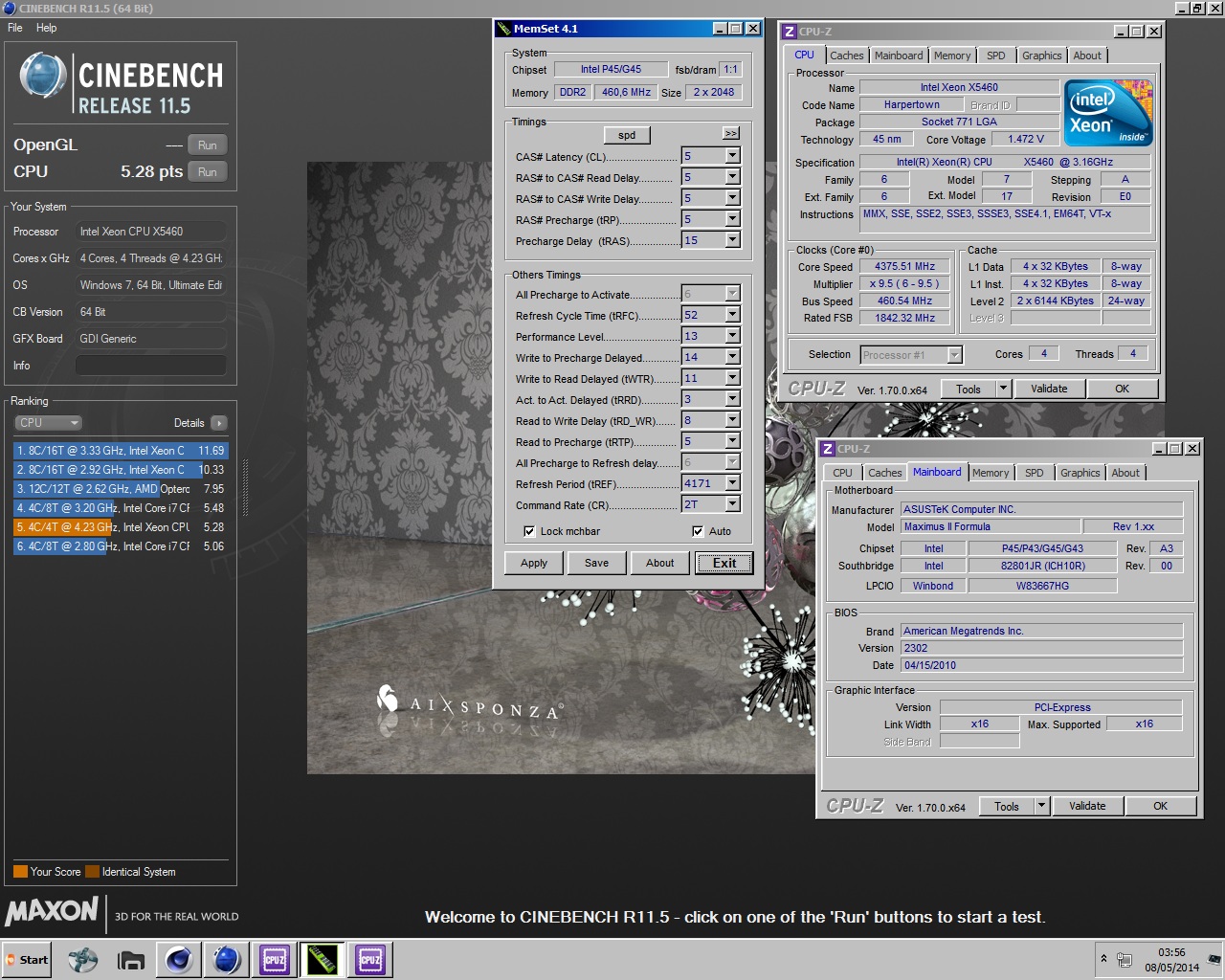Click the show desktop button at taskbar edge
Image resolution: width=1225 pixels, height=980 pixels.
(1214, 960)
